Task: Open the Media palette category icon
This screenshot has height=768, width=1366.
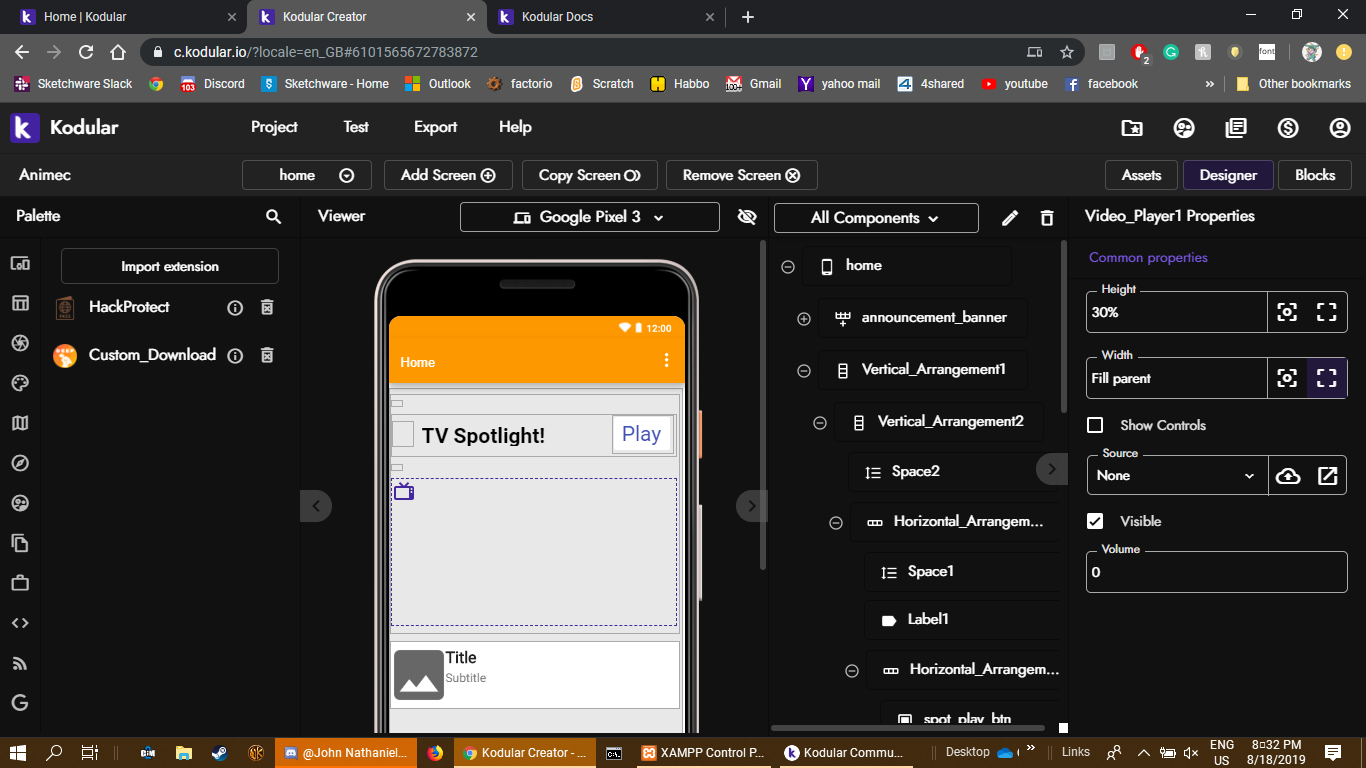Action: coord(20,343)
